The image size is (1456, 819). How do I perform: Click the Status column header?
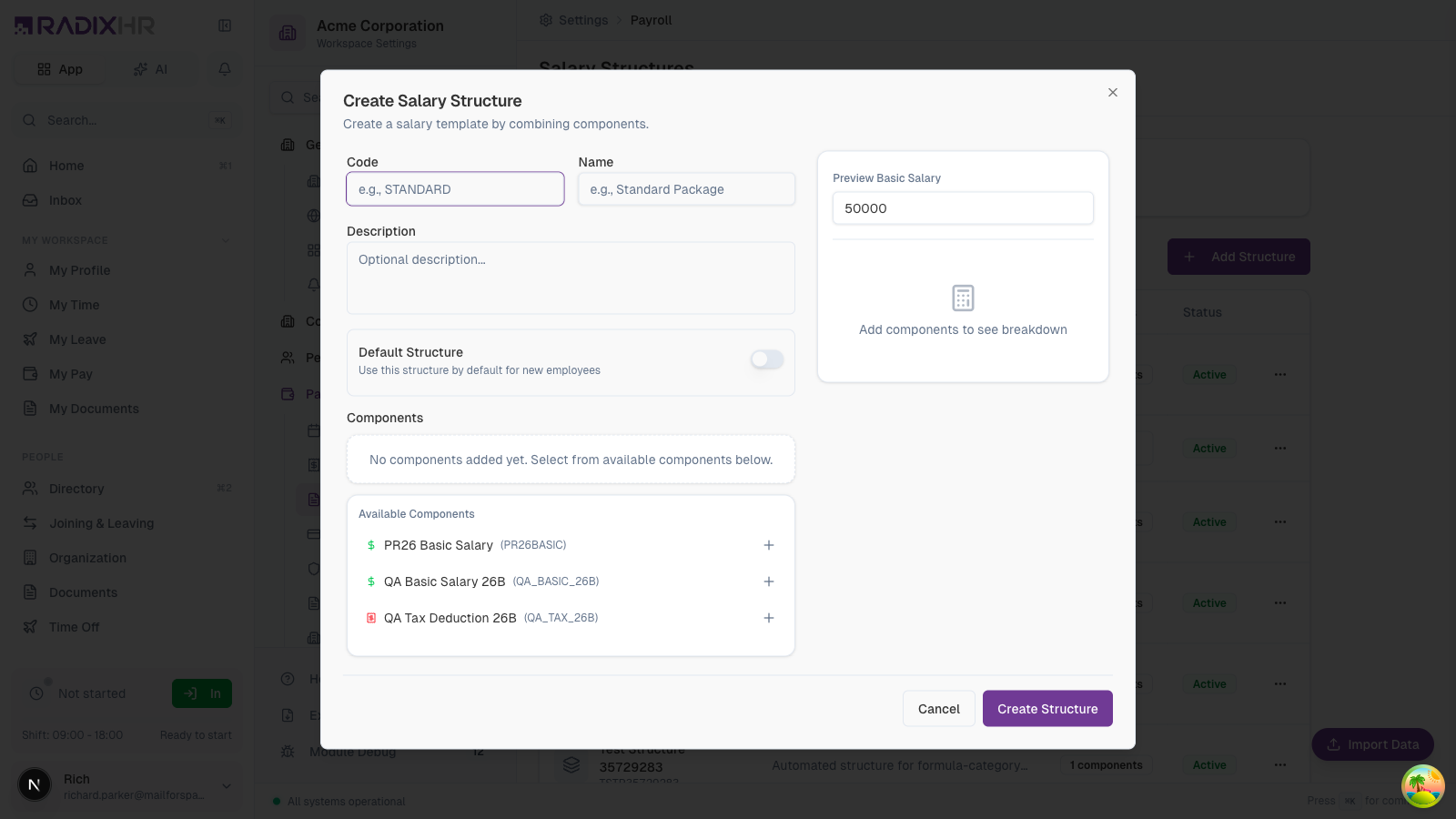(x=1202, y=312)
